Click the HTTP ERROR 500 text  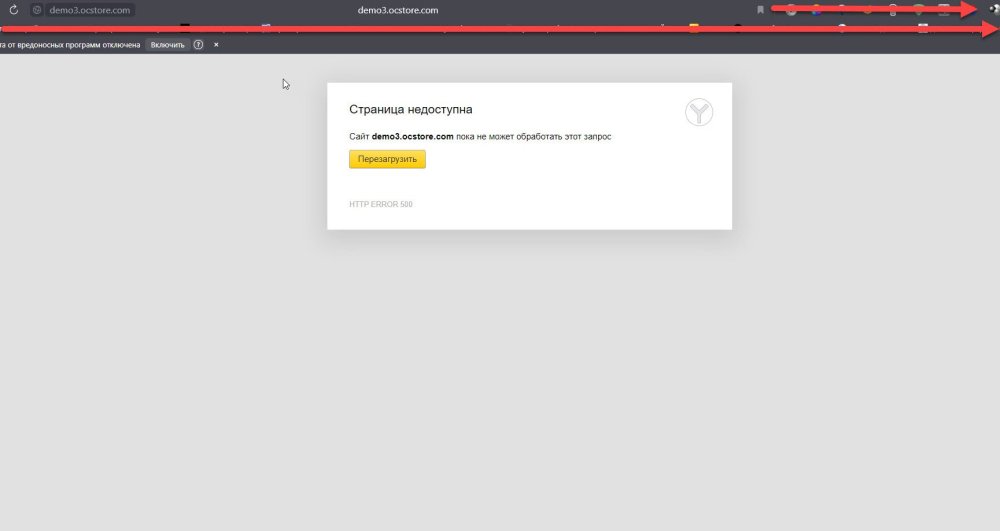click(x=381, y=205)
